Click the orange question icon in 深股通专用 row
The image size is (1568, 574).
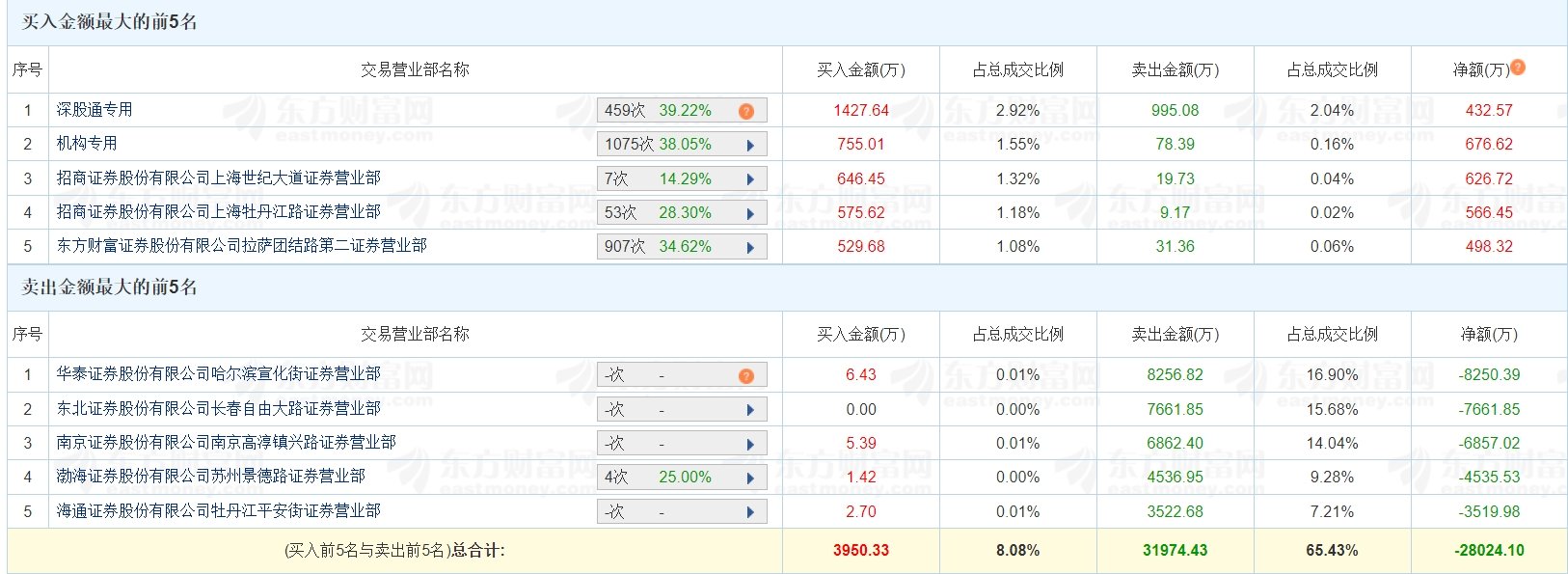point(745,111)
